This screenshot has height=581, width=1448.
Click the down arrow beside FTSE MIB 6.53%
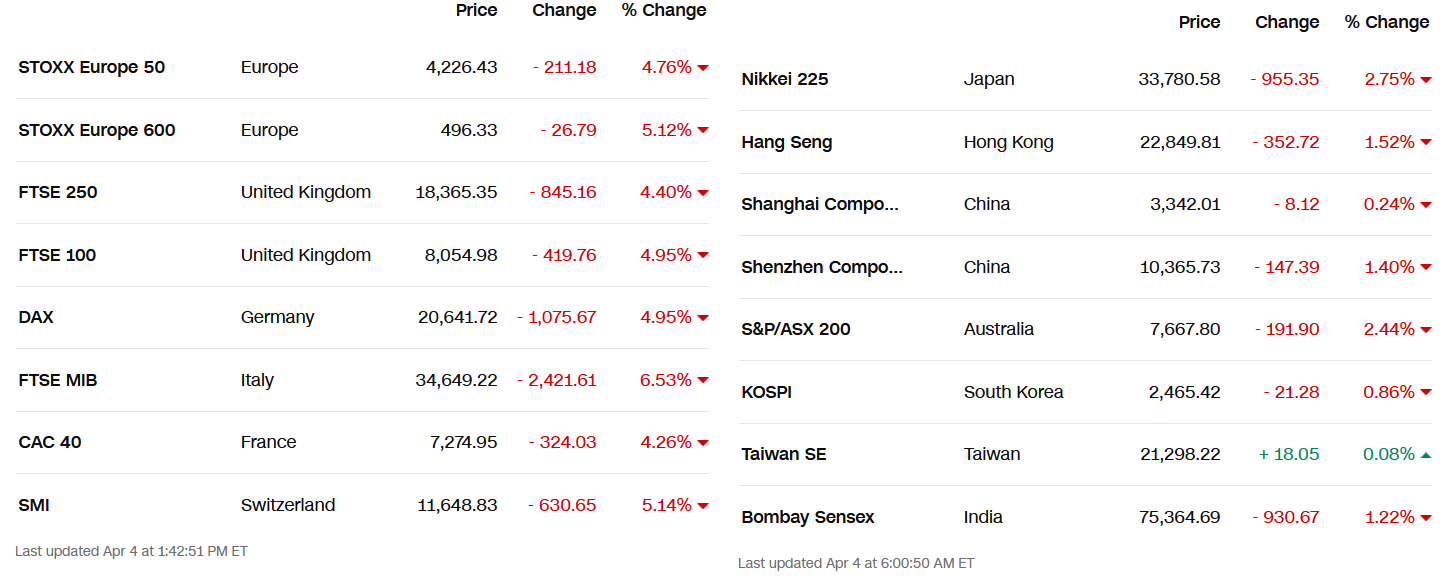click(703, 381)
